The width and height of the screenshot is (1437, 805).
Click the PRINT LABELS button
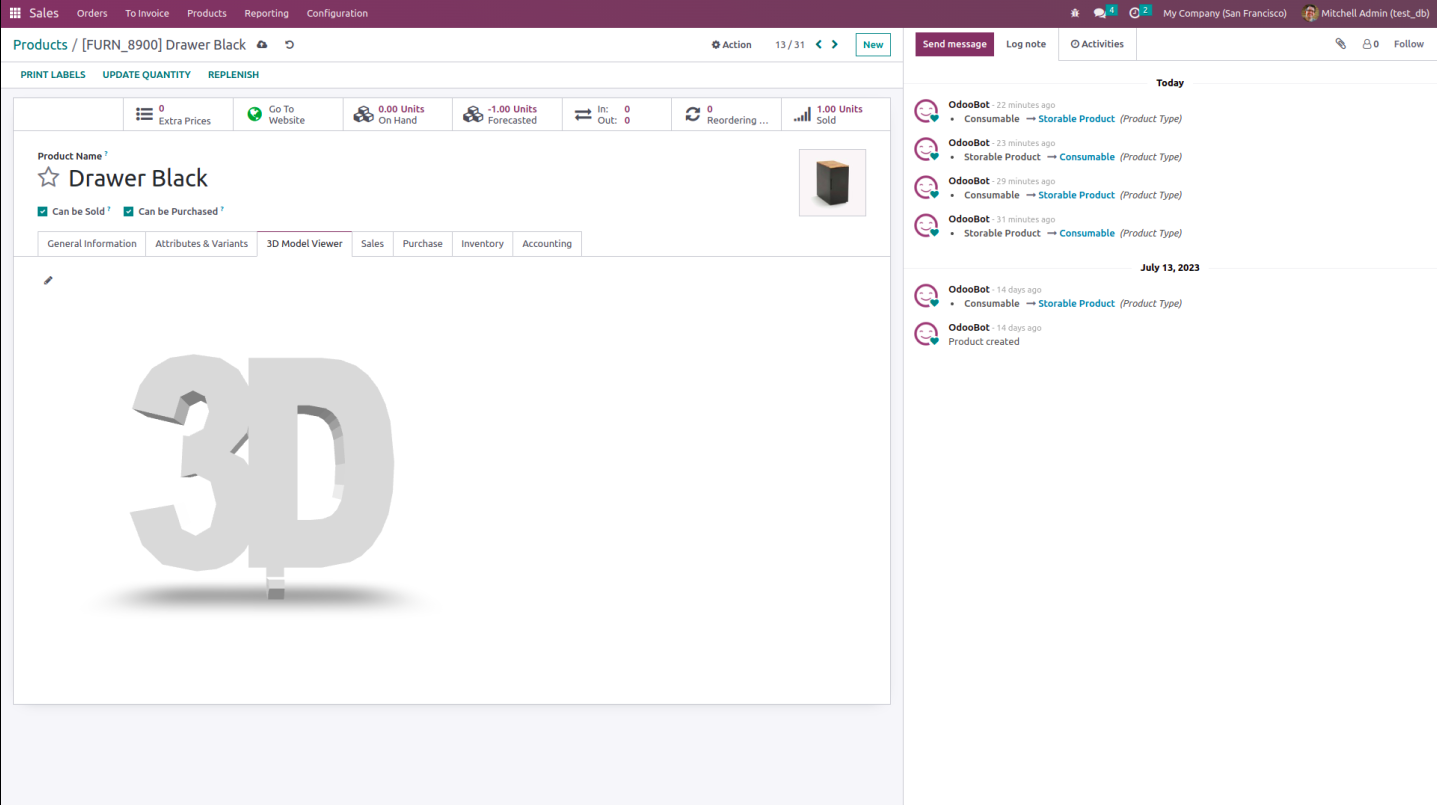coord(53,75)
